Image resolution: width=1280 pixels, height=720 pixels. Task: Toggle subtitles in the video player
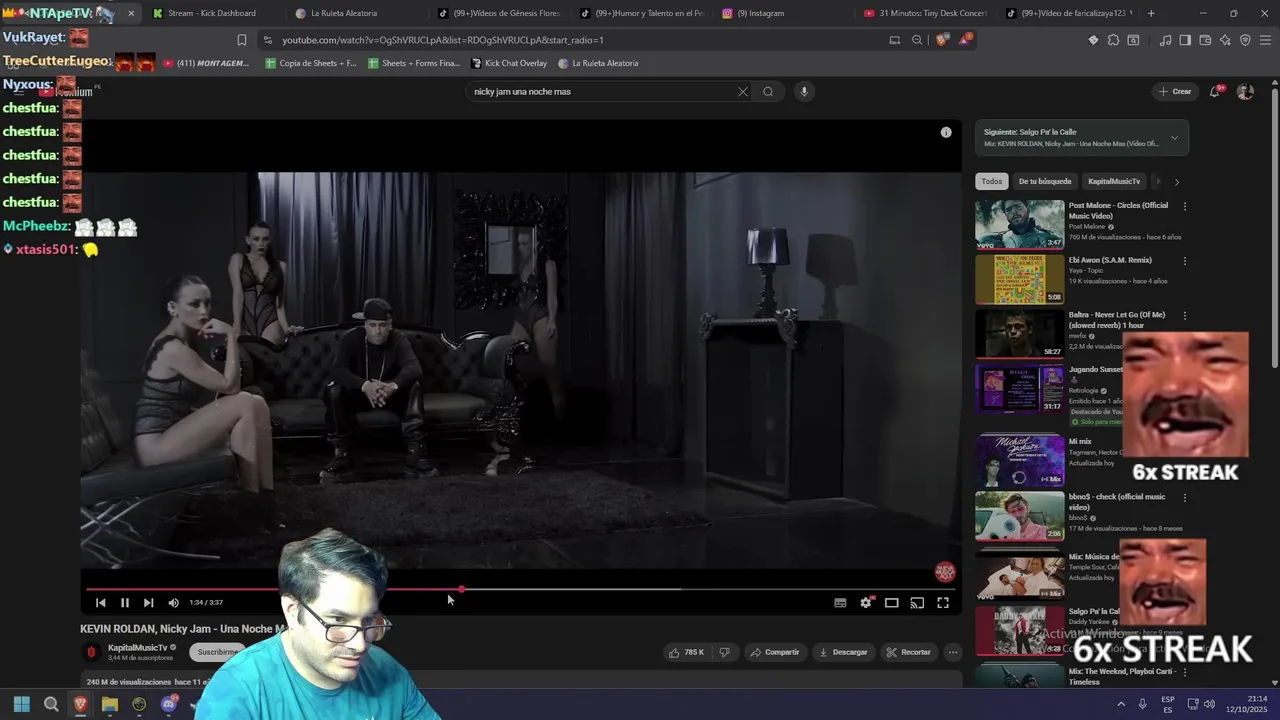pos(840,603)
